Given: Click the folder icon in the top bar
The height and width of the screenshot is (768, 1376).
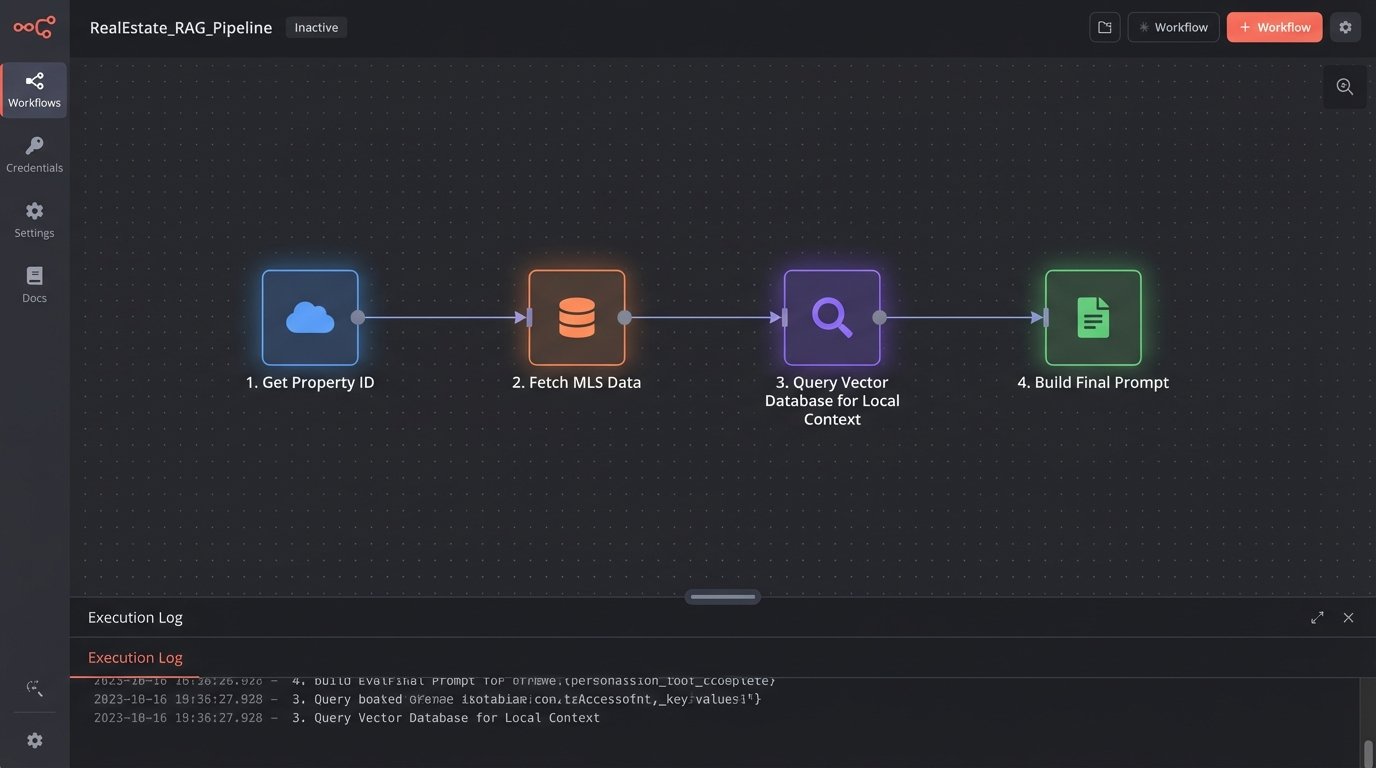Looking at the screenshot, I should point(1105,28).
